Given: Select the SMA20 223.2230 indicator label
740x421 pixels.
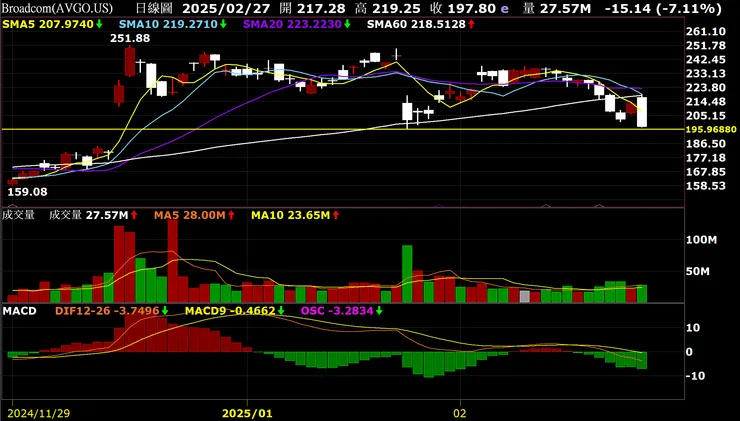Looking at the screenshot, I should pyautogui.click(x=292, y=24).
